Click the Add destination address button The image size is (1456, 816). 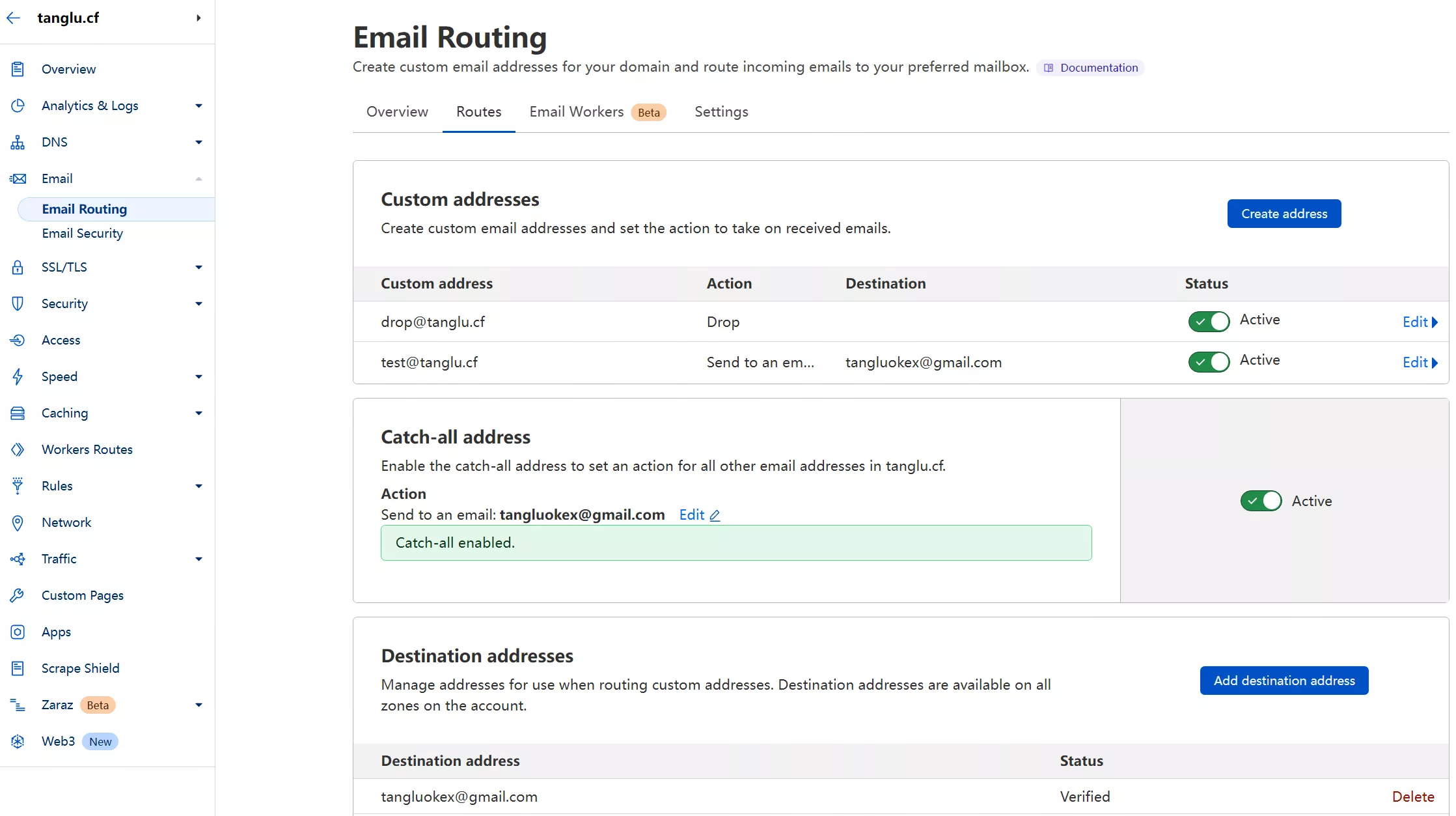(1285, 680)
